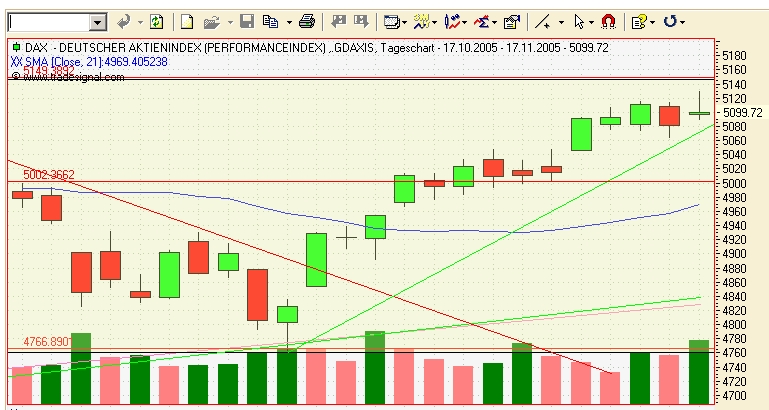Viewport: 769px width, 410px height.
Task: Click into the symbol input combo box
Action: pos(49,22)
